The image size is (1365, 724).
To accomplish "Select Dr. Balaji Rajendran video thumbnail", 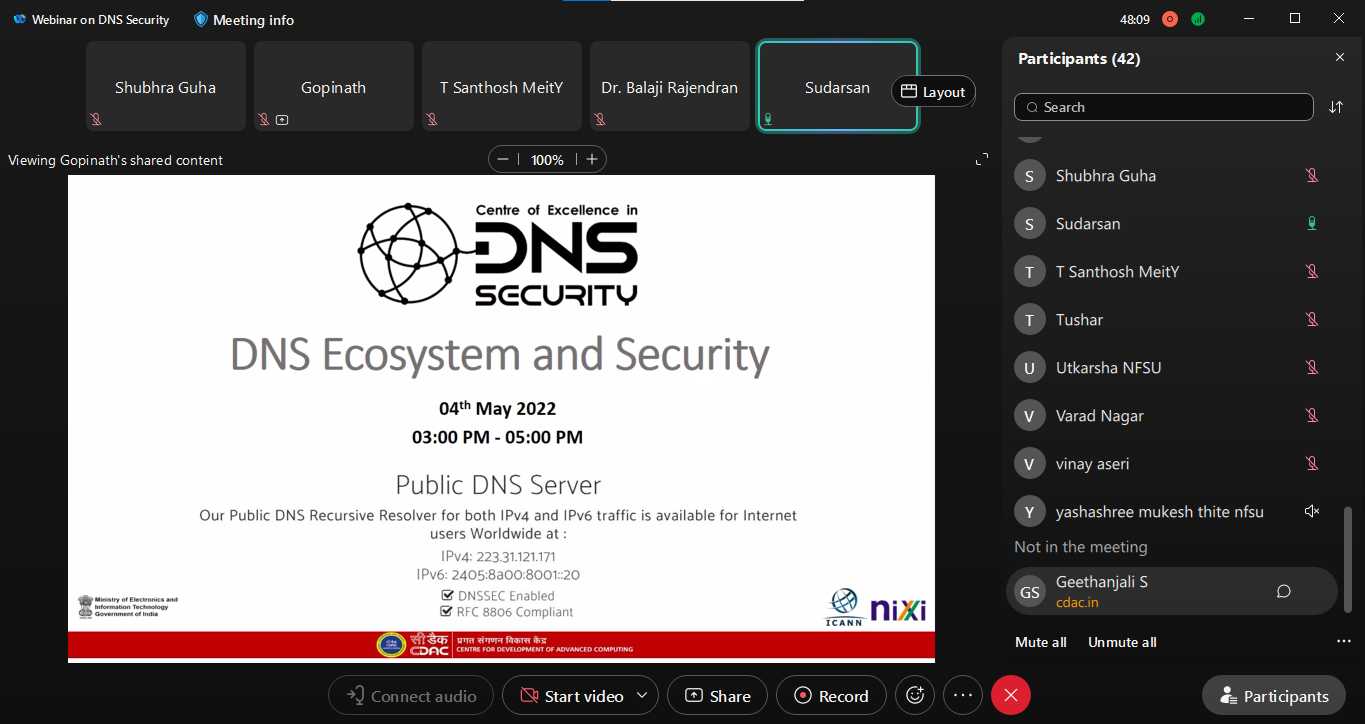I will coord(670,86).
